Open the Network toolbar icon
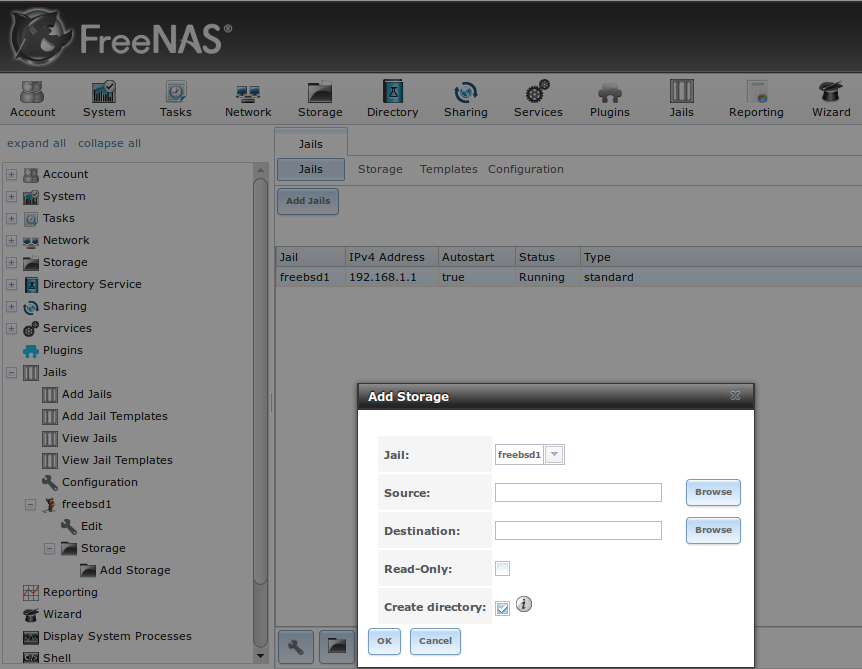 [248, 99]
